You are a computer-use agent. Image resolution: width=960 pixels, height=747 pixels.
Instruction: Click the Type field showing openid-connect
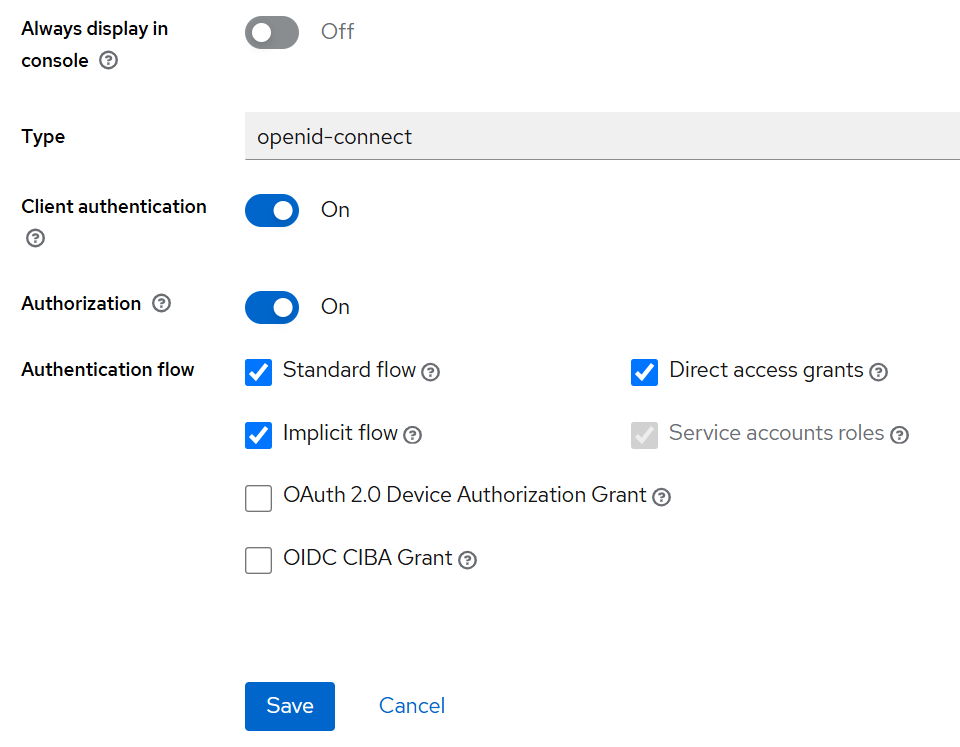[x=600, y=137]
